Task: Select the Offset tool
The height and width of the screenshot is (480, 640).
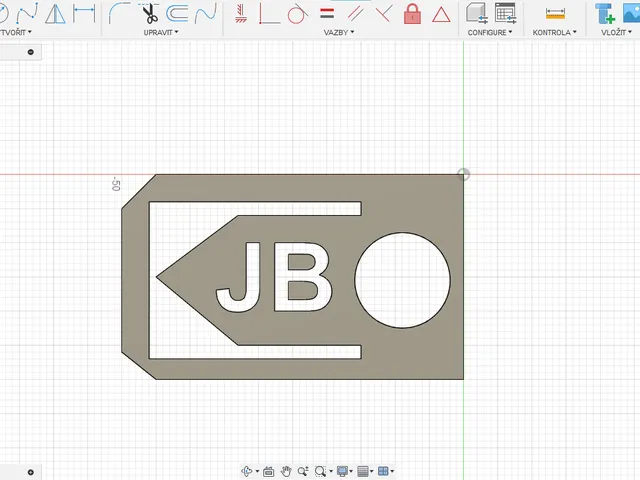Action: pos(177,13)
